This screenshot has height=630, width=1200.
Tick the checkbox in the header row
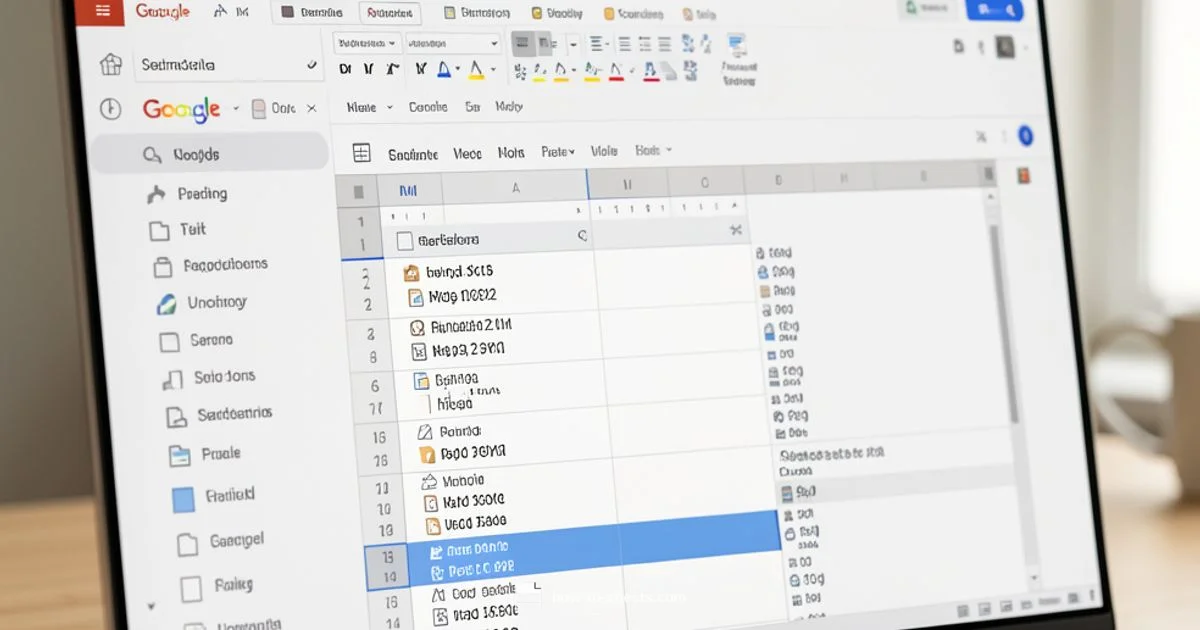coord(406,240)
